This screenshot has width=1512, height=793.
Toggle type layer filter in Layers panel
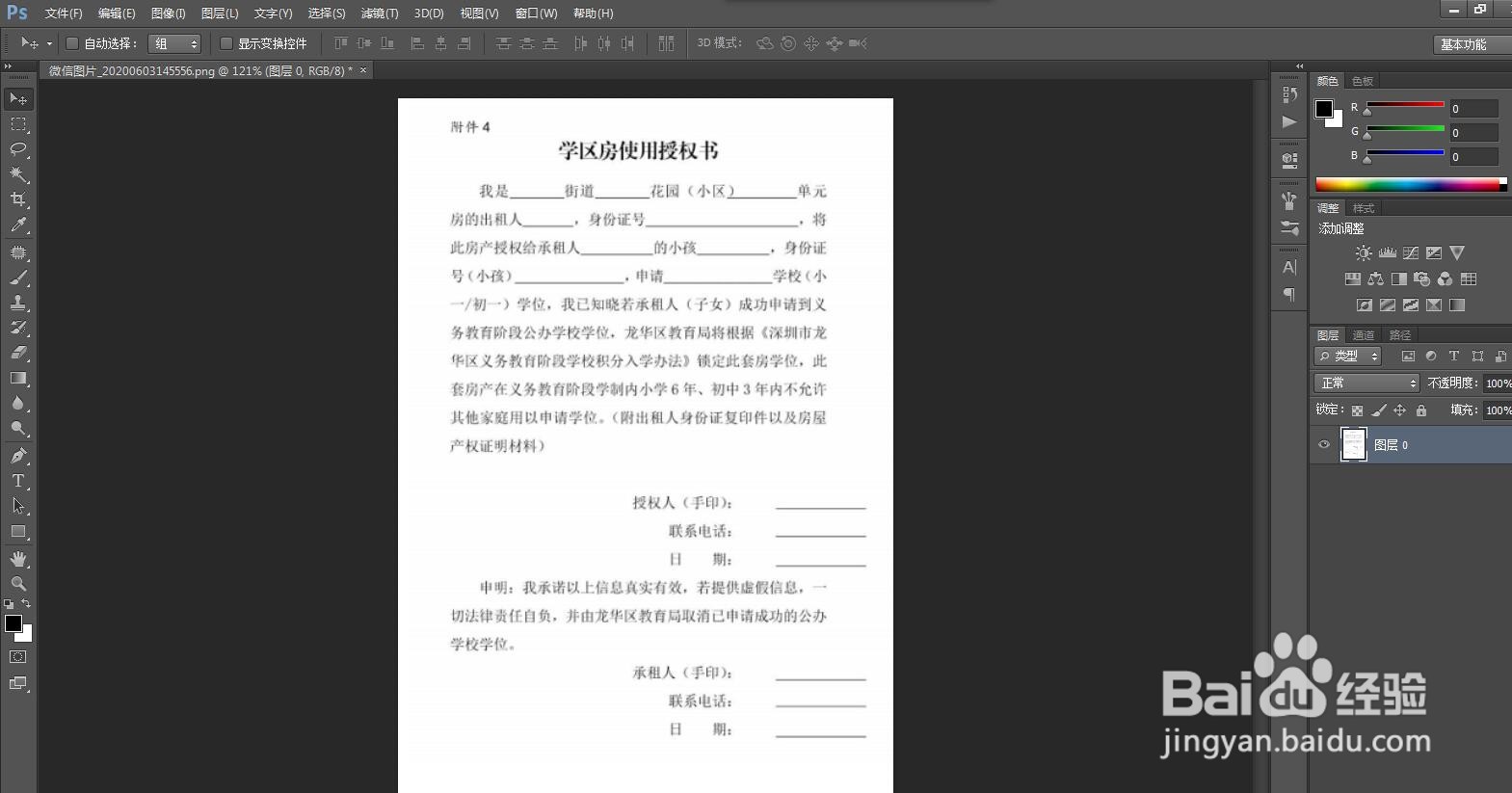(1454, 356)
